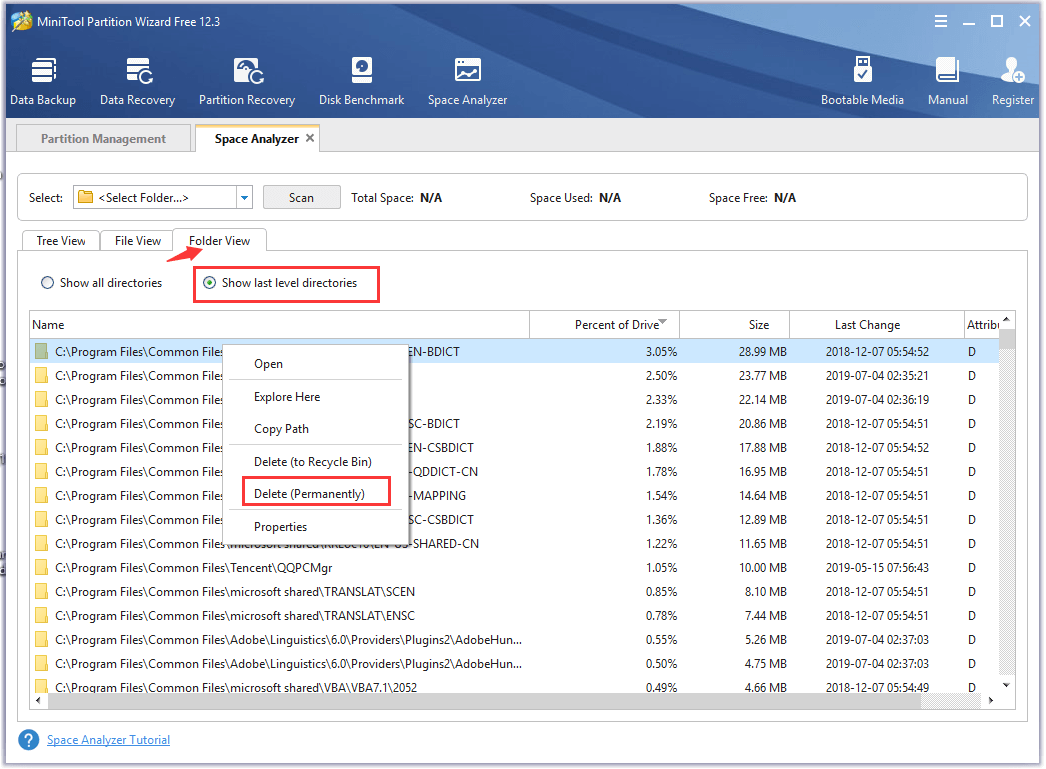Click the 4.75 MB size cell
Viewport: 1046px width, 769px height.
tap(766, 664)
